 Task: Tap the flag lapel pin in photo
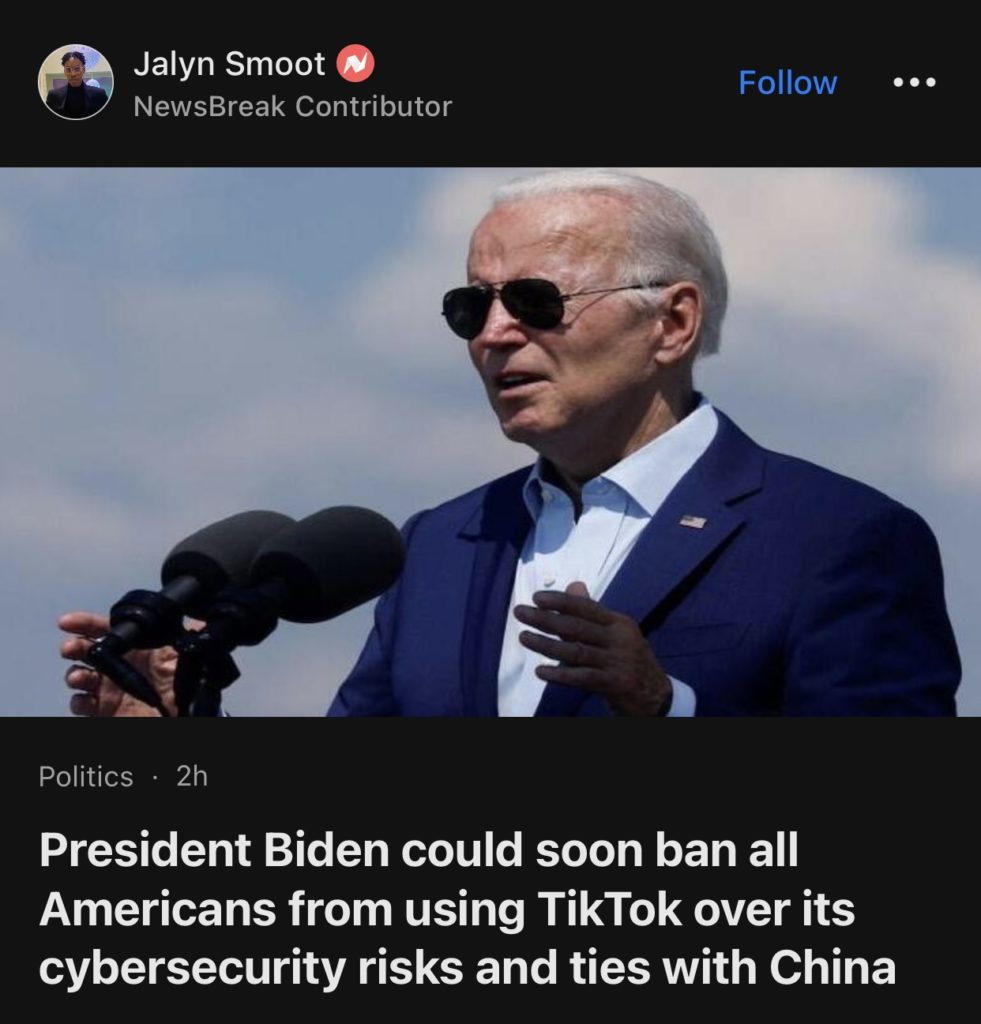coord(692,521)
